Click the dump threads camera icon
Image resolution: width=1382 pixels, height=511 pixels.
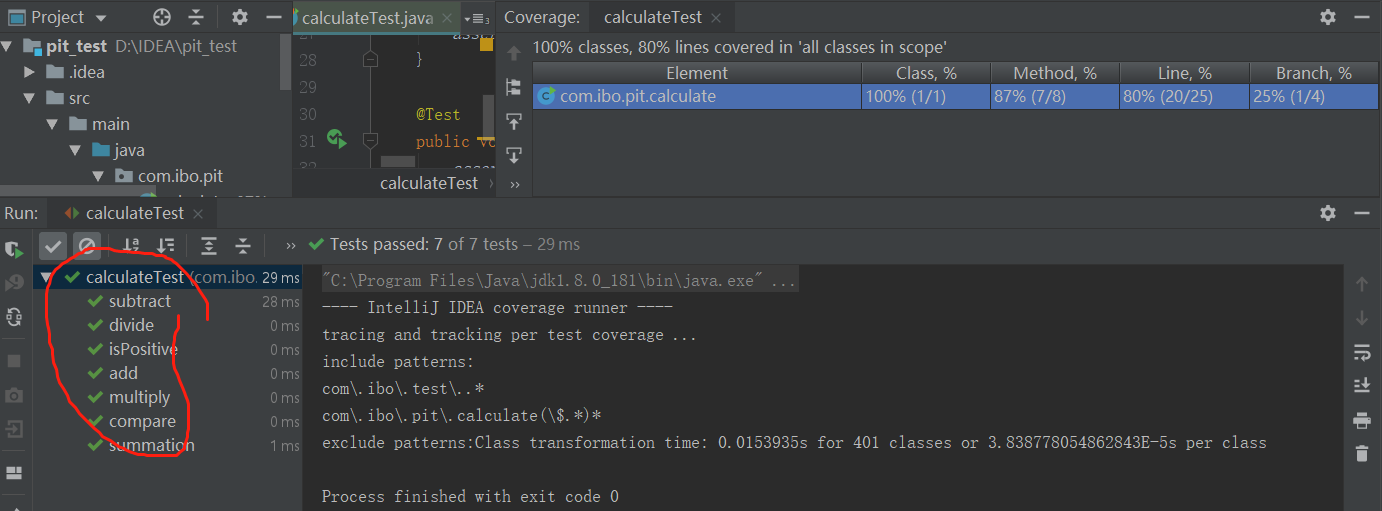(x=14, y=395)
